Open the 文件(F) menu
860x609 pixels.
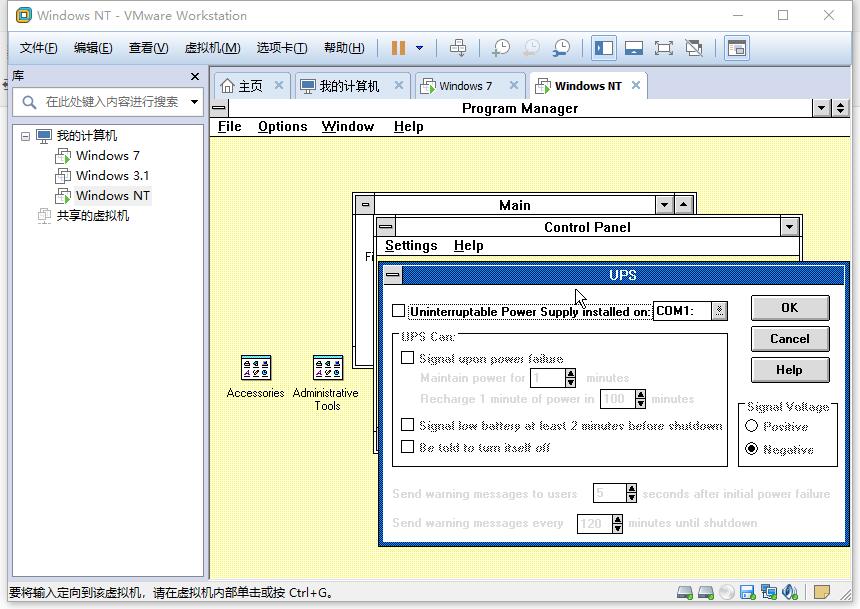(38, 48)
